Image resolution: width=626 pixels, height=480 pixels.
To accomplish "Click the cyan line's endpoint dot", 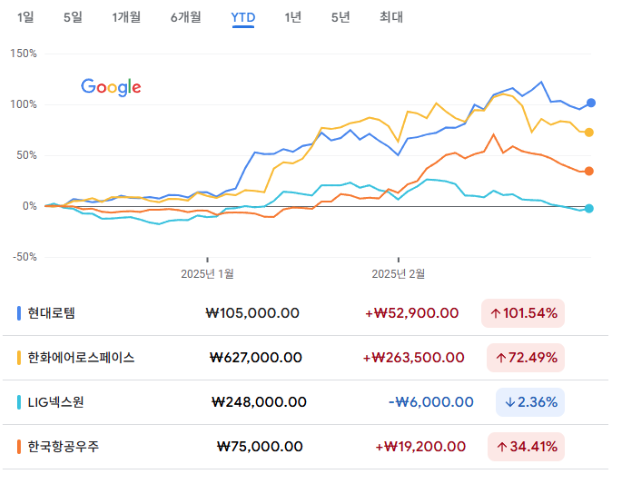I will [589, 208].
